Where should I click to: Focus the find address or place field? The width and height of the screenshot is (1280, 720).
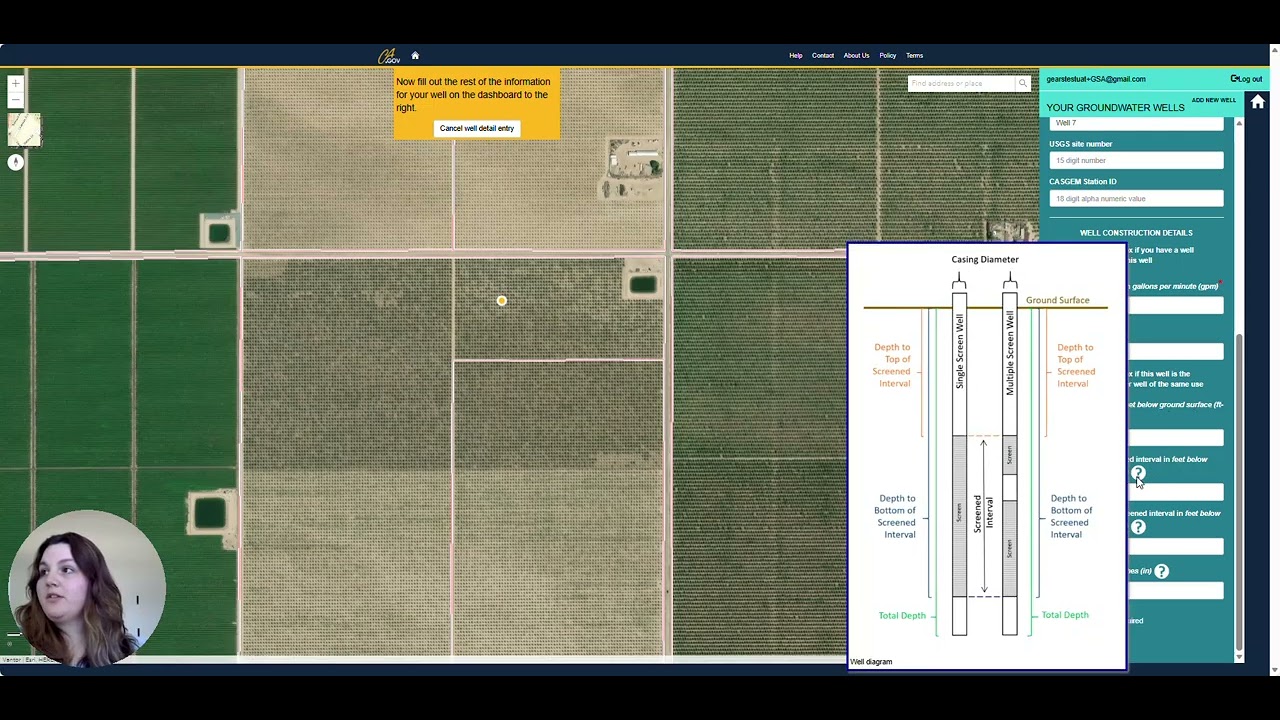tap(961, 83)
